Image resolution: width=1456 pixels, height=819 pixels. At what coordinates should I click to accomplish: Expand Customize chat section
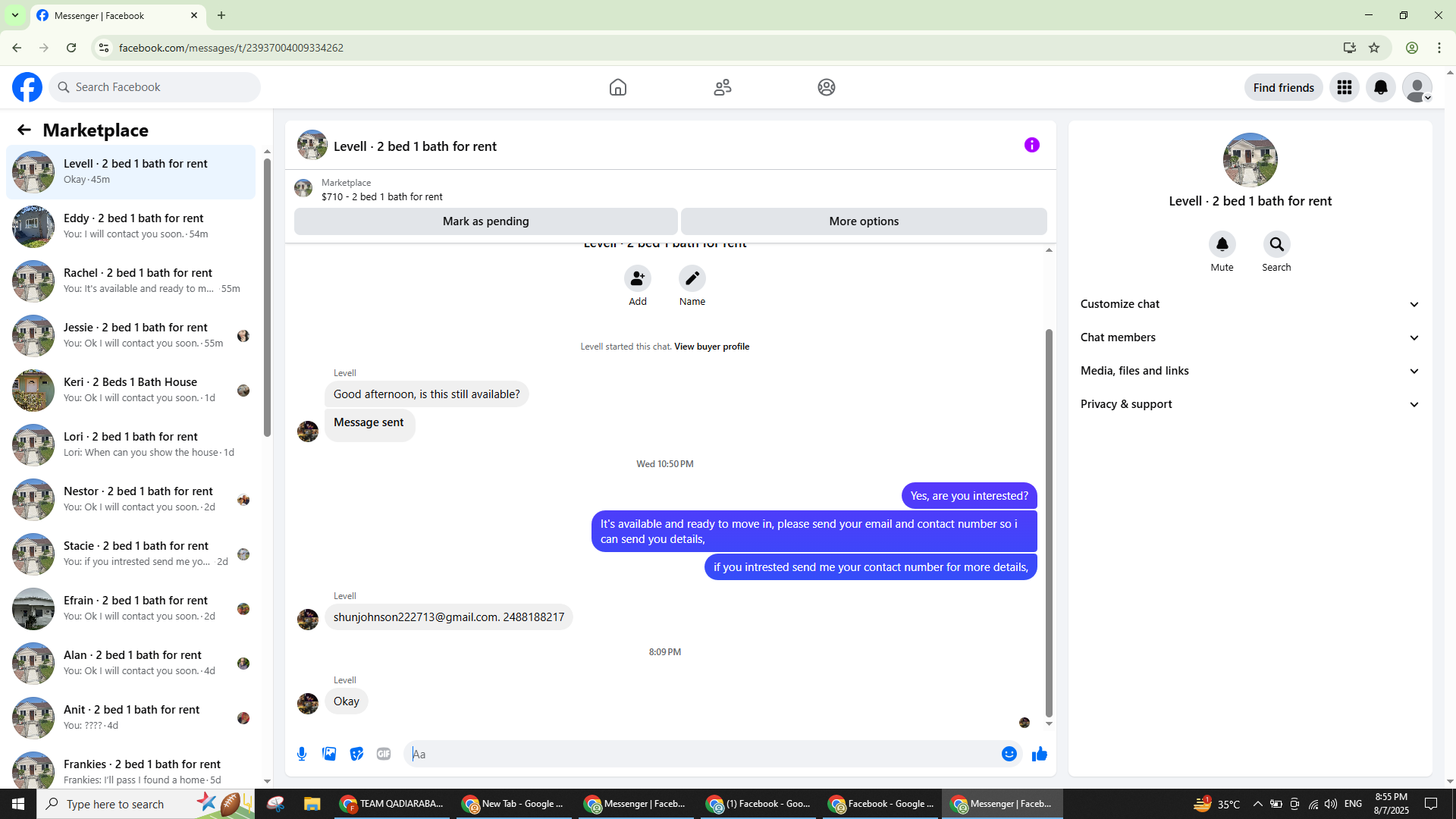coord(1250,304)
